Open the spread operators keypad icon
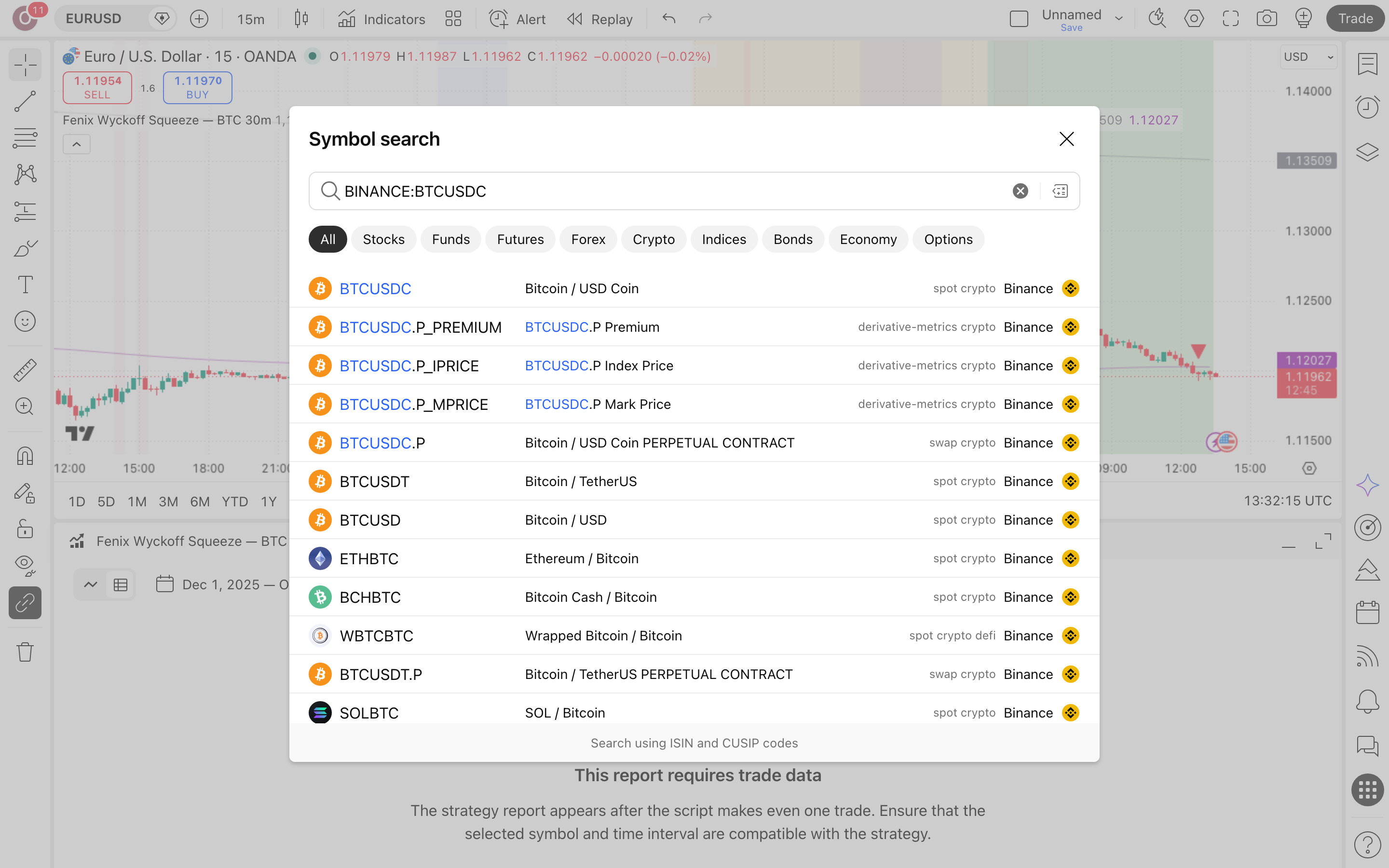 (1060, 191)
